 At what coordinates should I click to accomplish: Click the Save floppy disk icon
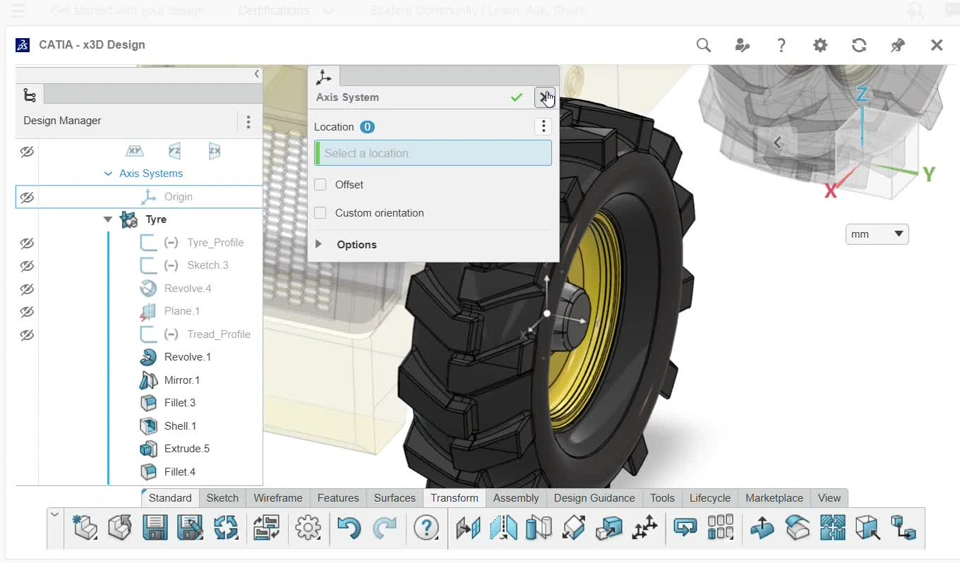coord(155,528)
